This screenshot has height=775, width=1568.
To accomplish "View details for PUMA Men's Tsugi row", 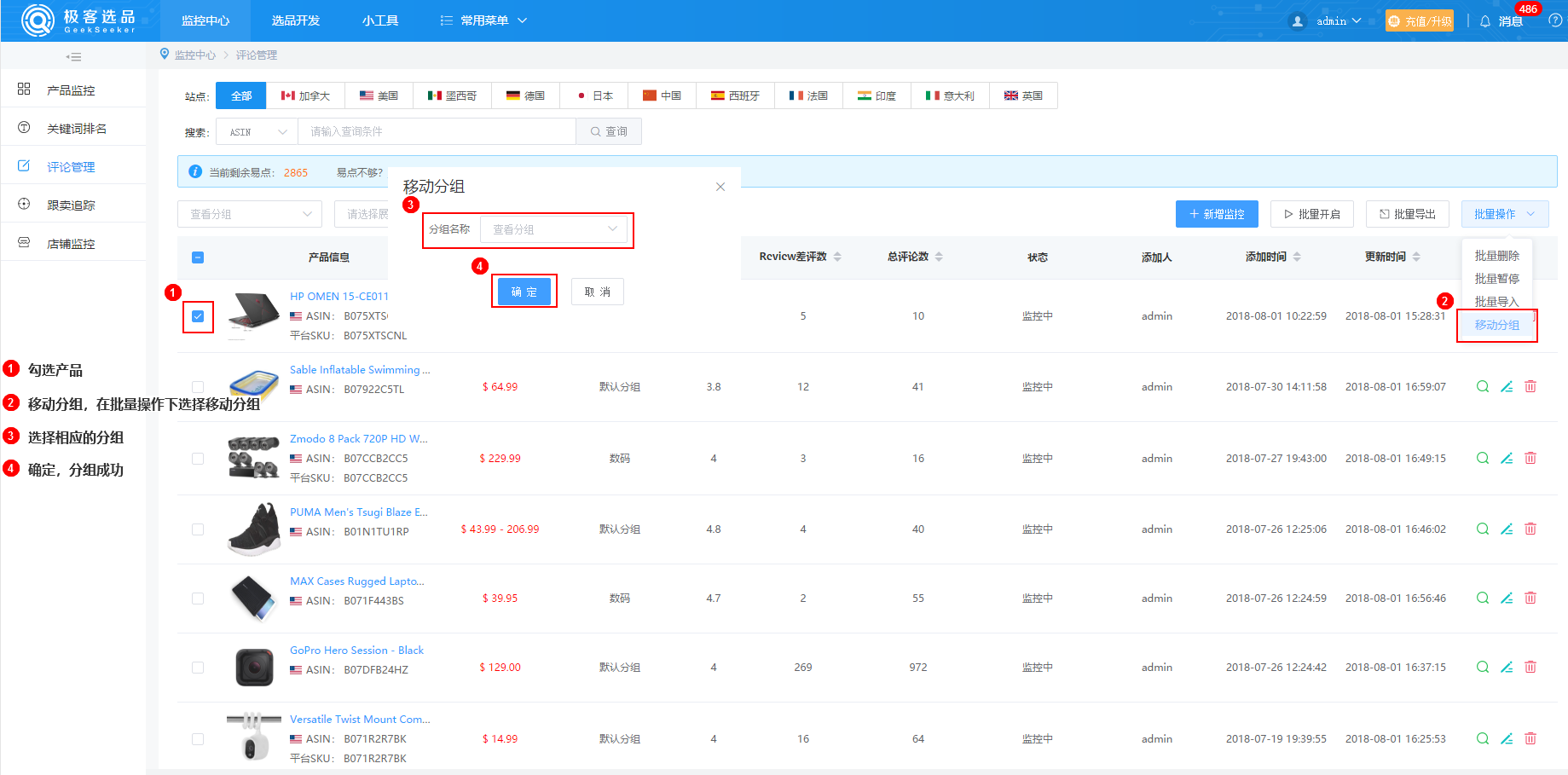I will pos(1483,529).
